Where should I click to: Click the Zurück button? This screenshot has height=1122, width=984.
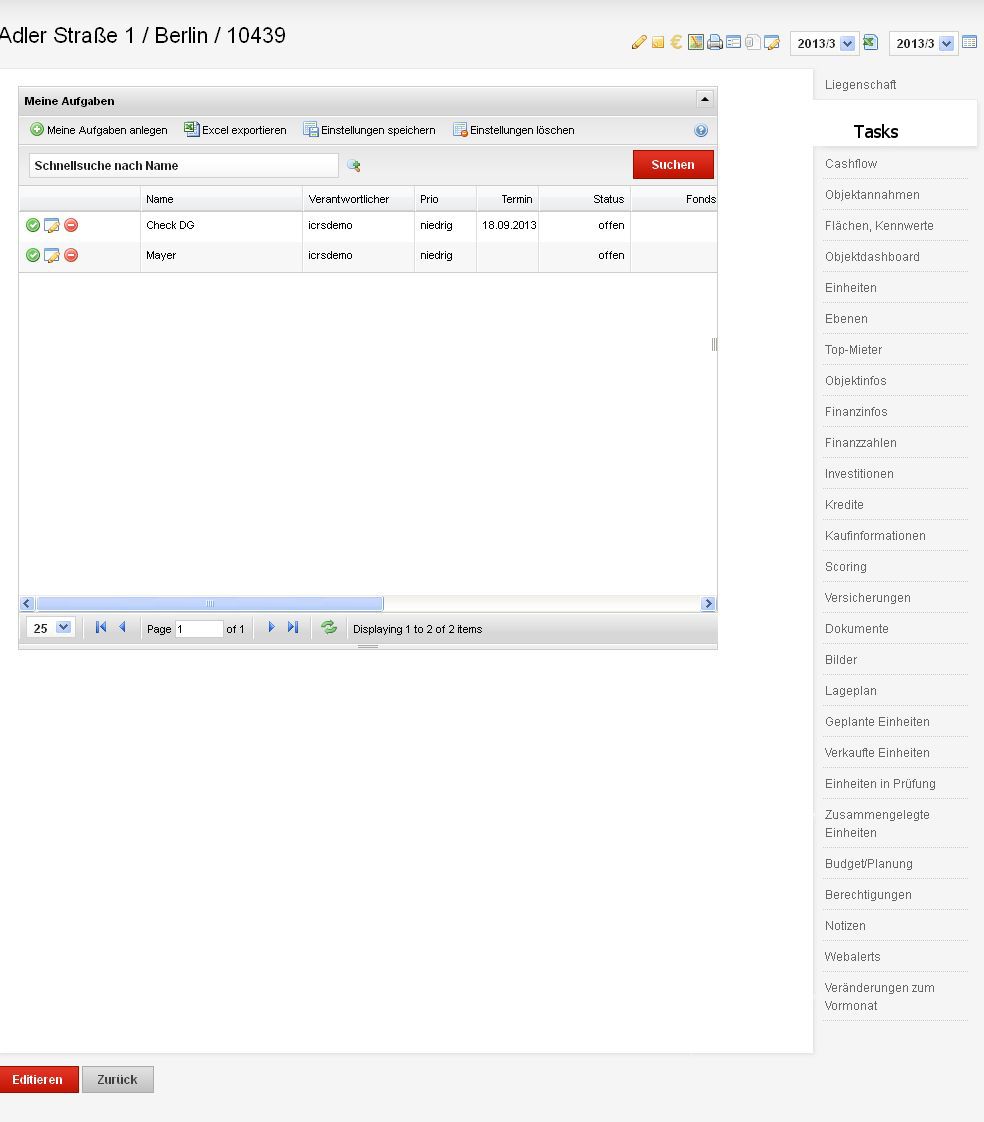[x=117, y=1080]
